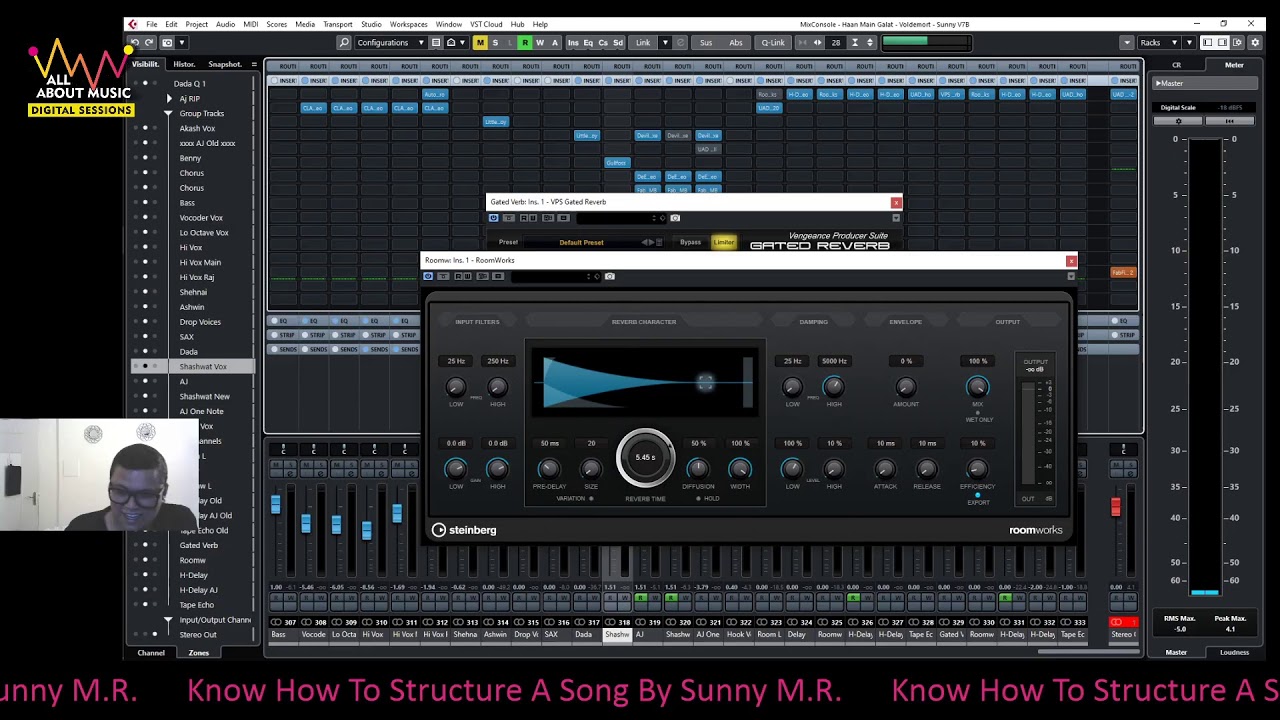The width and height of the screenshot is (1280, 720).
Task: Click Bypass in the Gated Reverb plugin
Action: click(690, 242)
